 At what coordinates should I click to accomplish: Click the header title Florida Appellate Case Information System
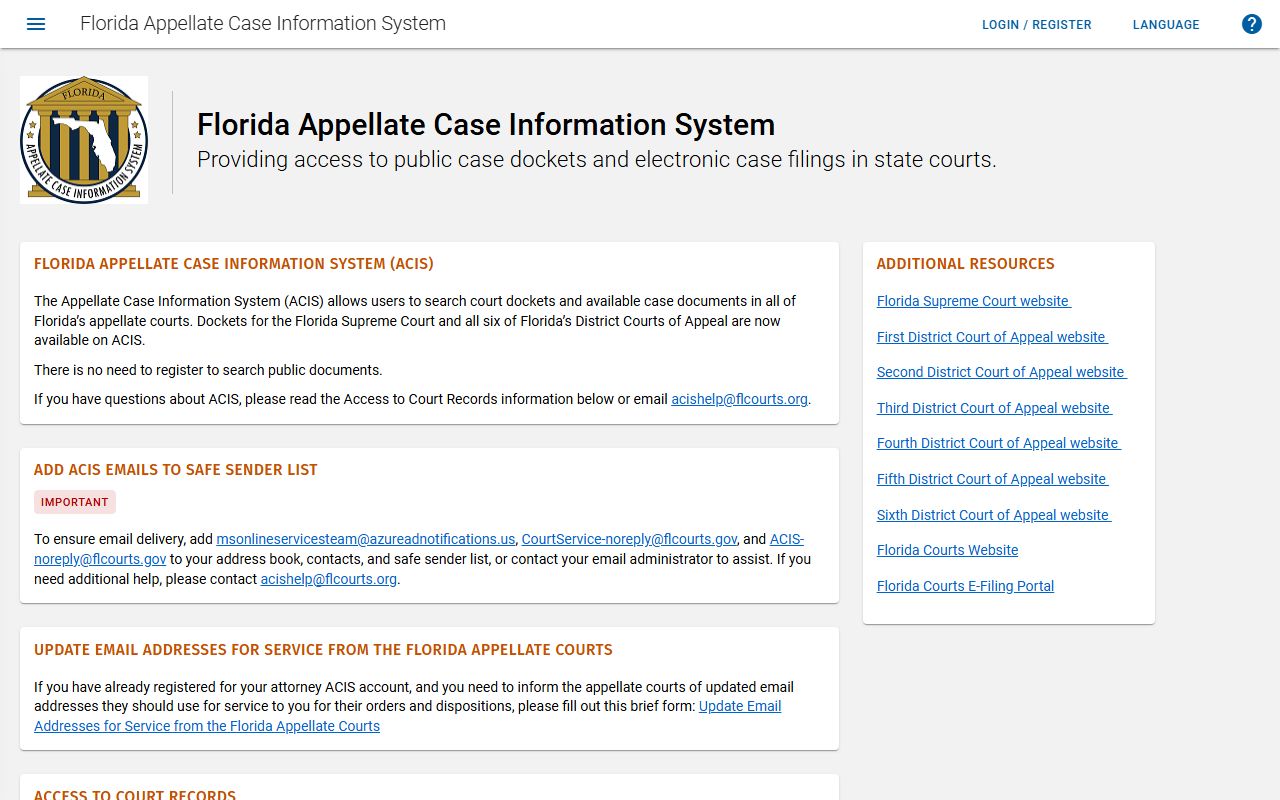[263, 23]
